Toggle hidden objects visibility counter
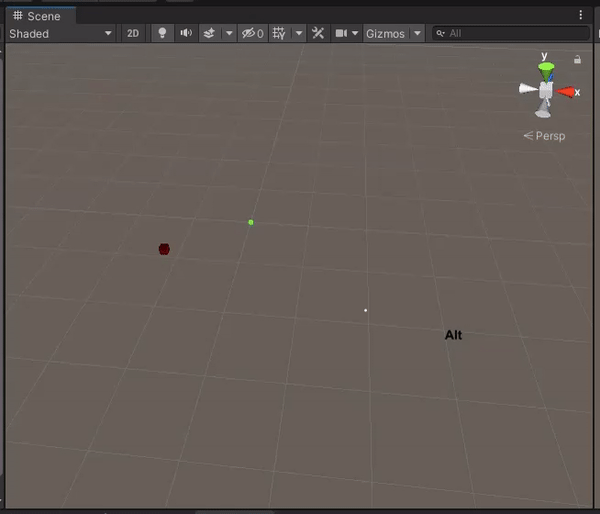Screen dimensions: 600x514 (x=253, y=34)
